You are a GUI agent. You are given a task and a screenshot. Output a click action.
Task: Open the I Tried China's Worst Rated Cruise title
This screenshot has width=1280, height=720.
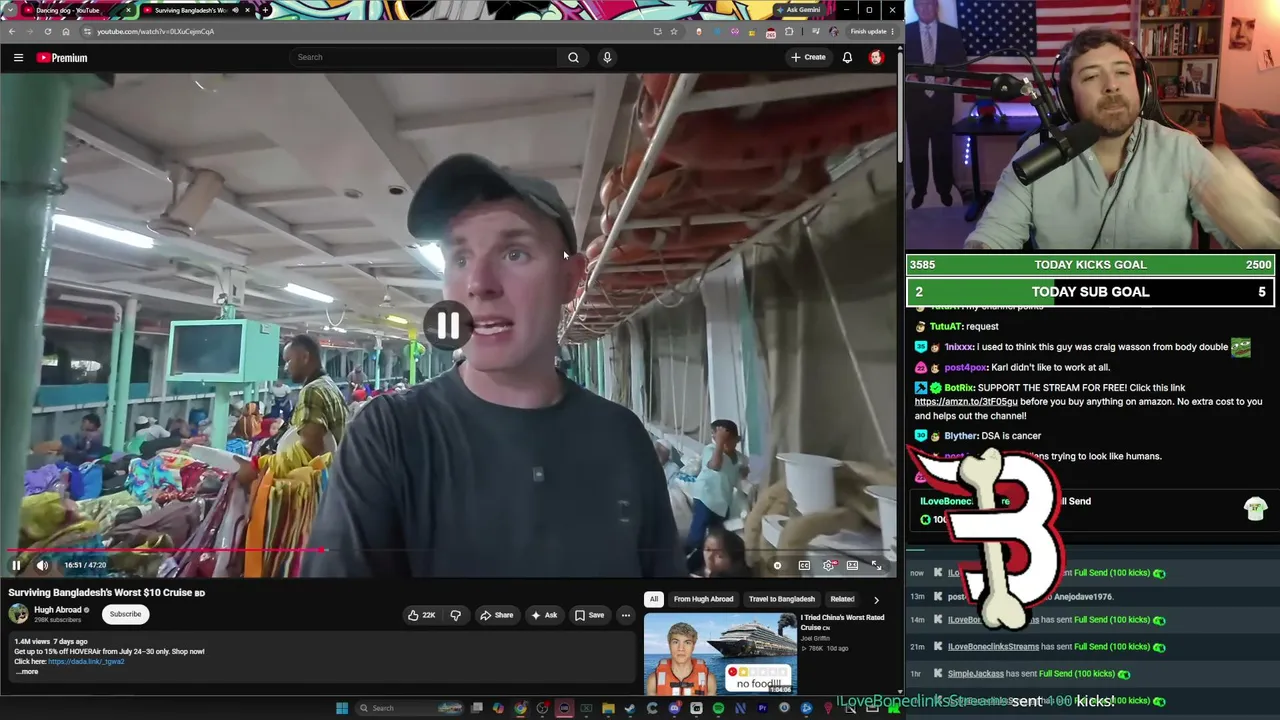coord(843,622)
